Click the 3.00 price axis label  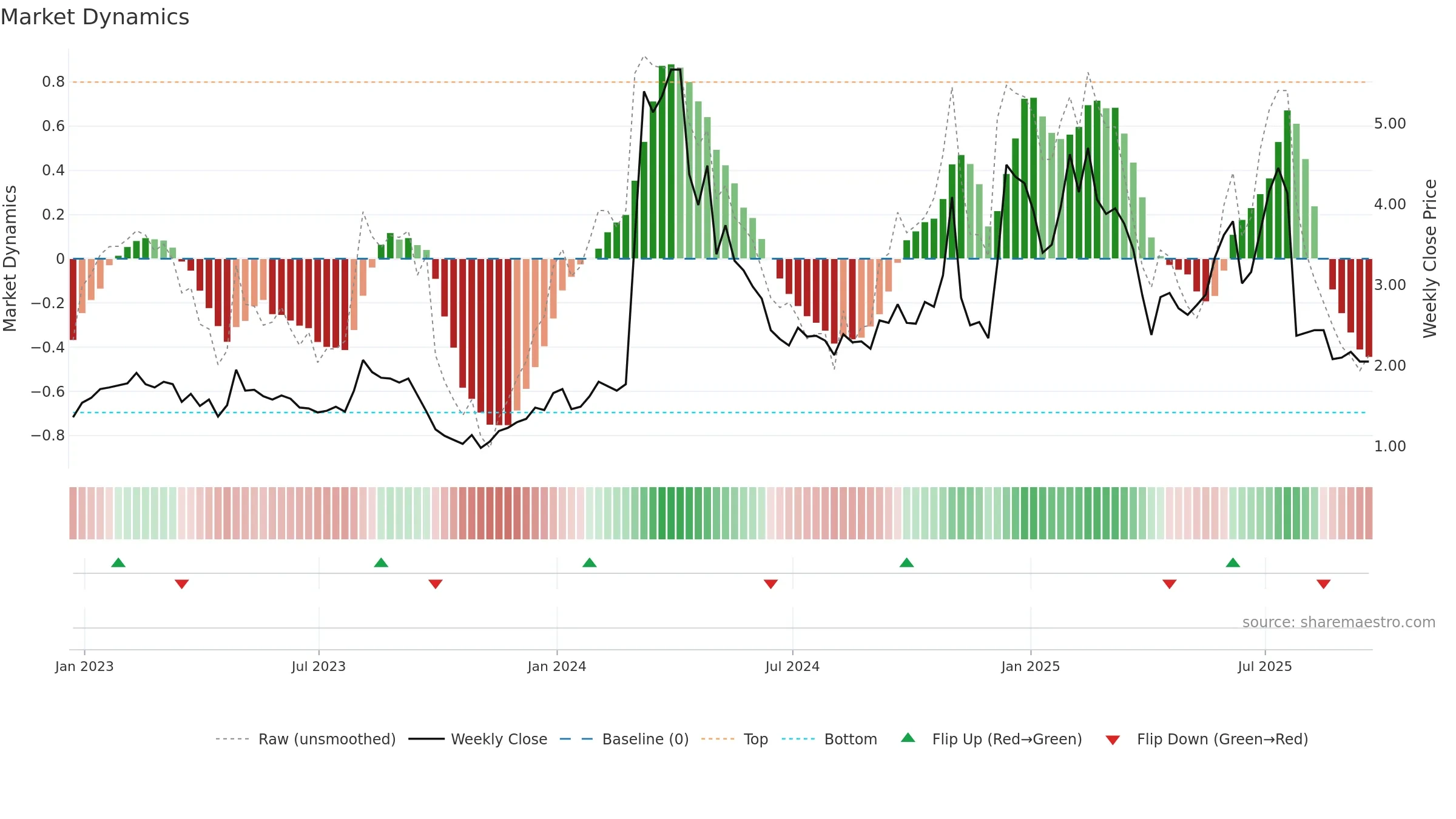point(1390,285)
